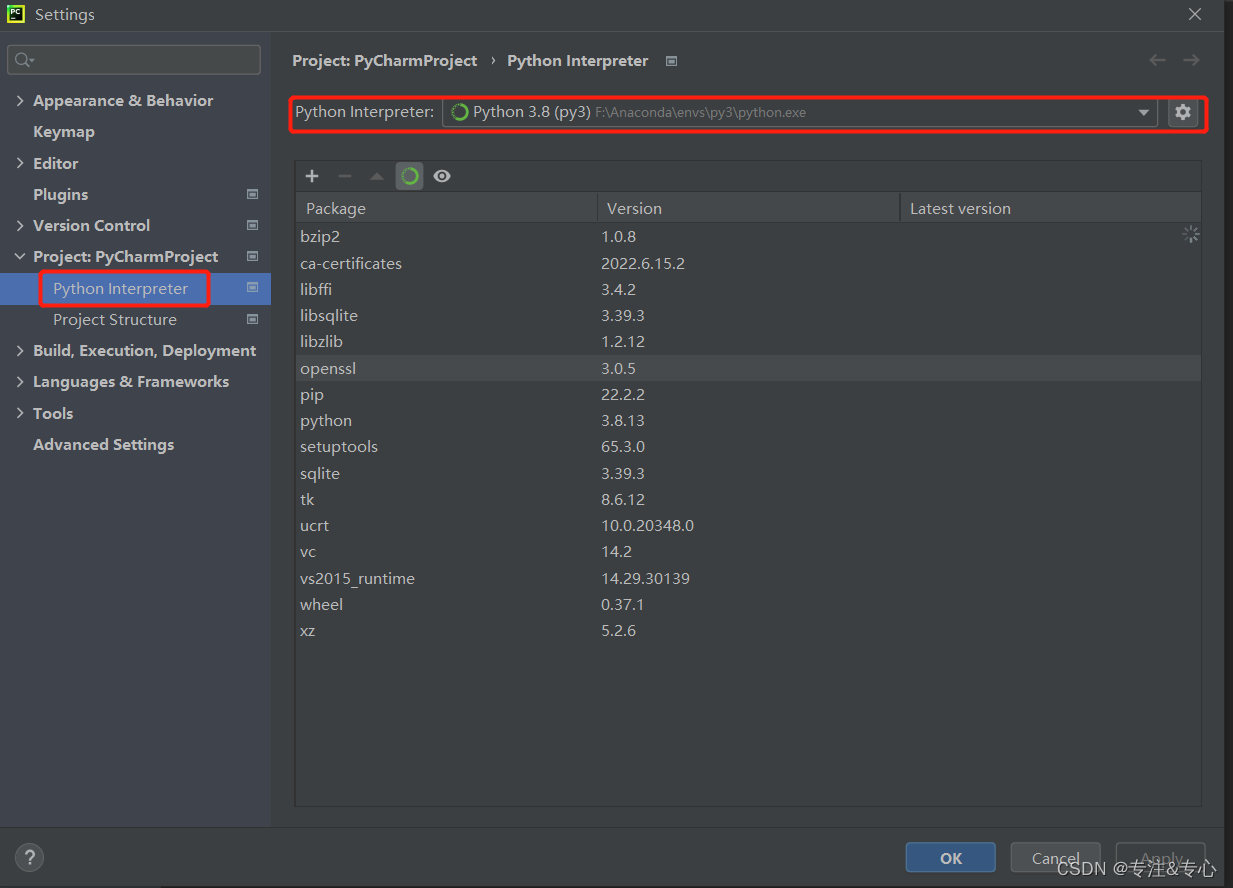This screenshot has height=888, width=1233.
Task: Click project-level icon beside Project Structure
Action: coord(252,320)
